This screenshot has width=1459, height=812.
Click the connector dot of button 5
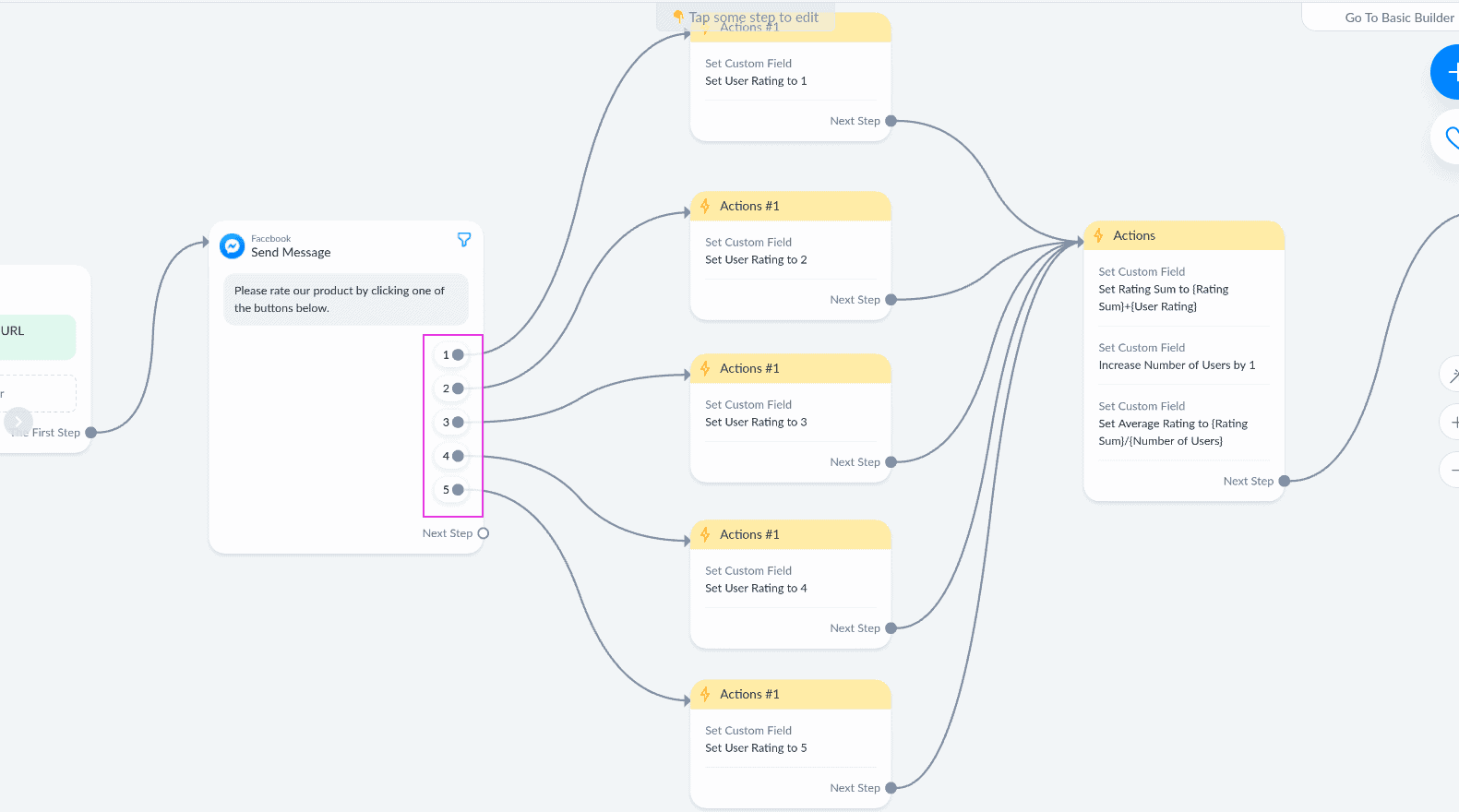coord(458,490)
